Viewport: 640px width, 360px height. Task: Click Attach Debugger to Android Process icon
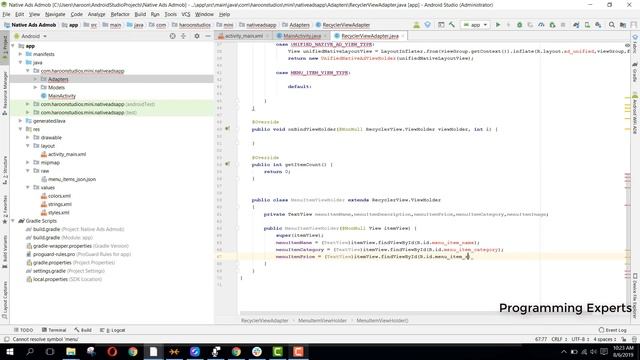coord(552,25)
